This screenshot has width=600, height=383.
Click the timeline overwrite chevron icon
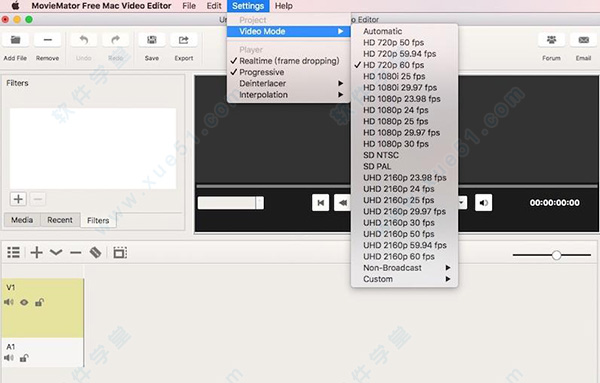click(x=56, y=253)
